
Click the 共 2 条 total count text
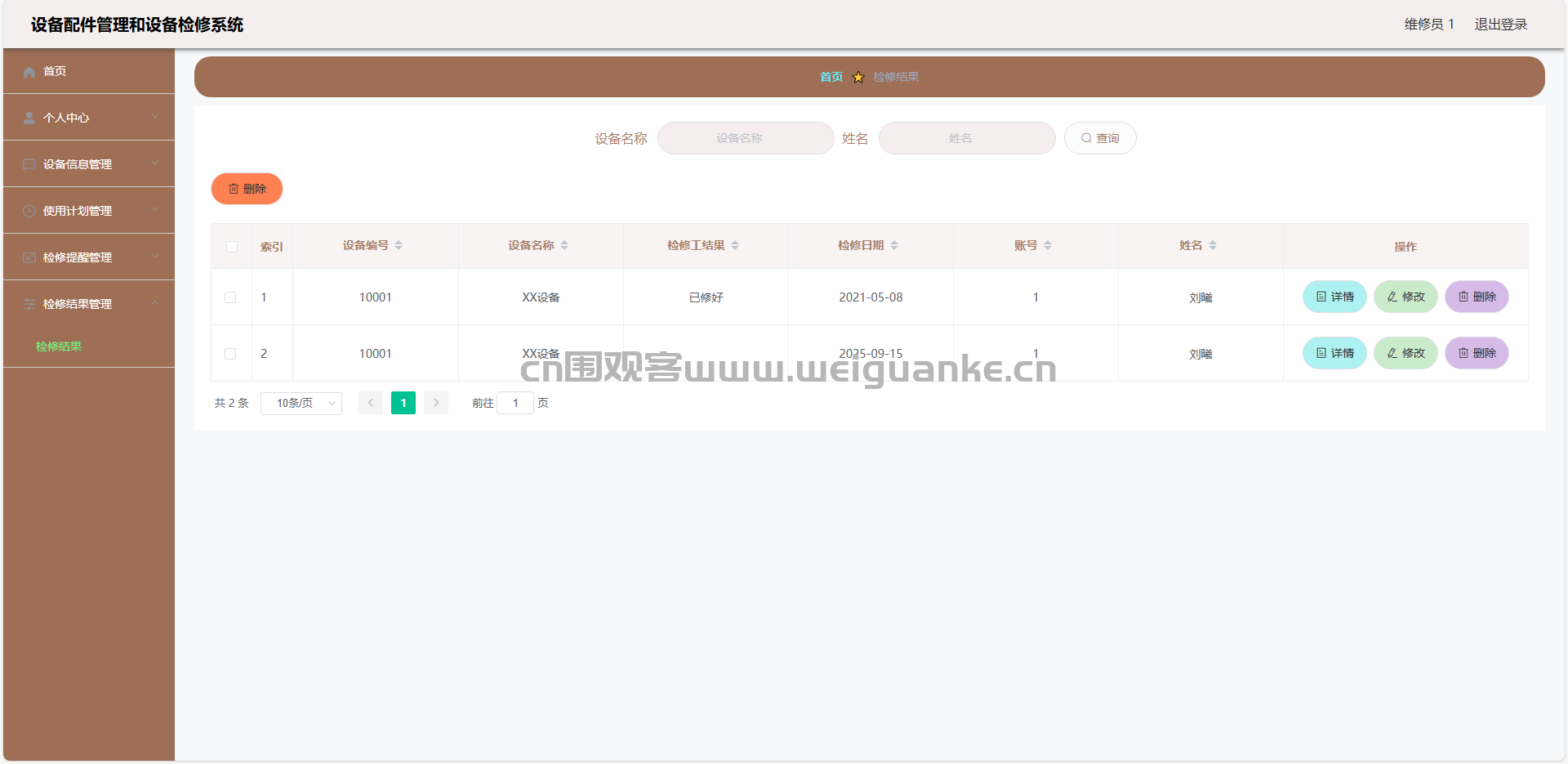tap(231, 403)
